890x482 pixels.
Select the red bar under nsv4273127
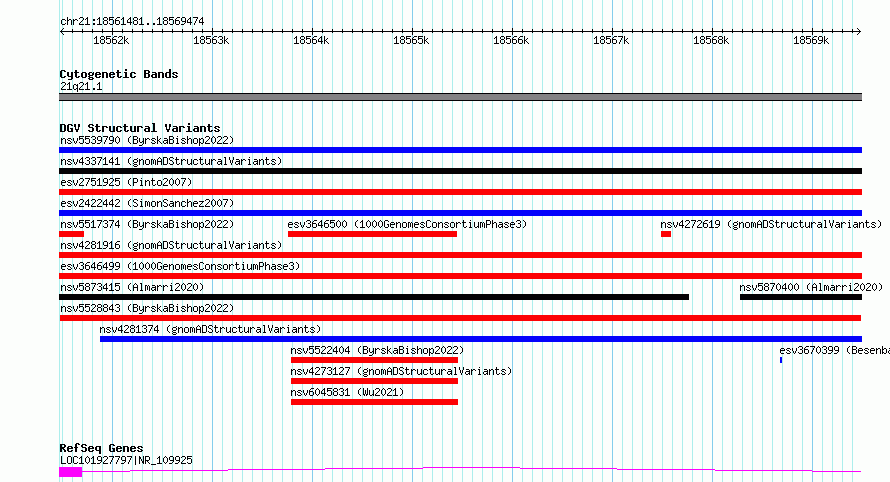click(374, 382)
